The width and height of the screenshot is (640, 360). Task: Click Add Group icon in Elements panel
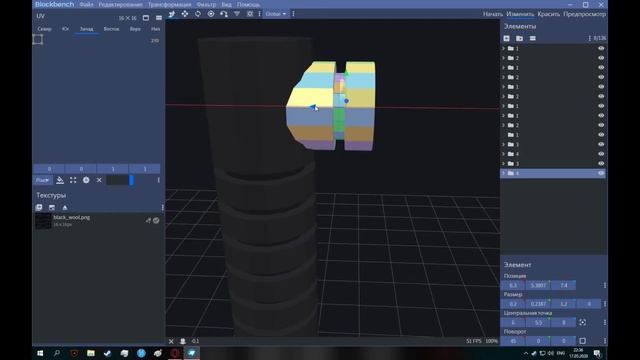(x=520, y=38)
